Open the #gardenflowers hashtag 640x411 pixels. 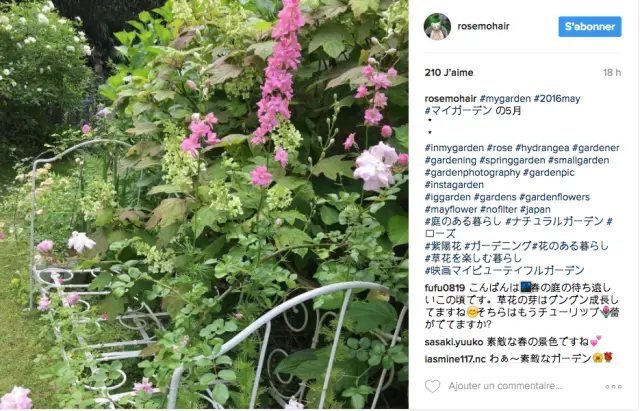tap(555, 197)
